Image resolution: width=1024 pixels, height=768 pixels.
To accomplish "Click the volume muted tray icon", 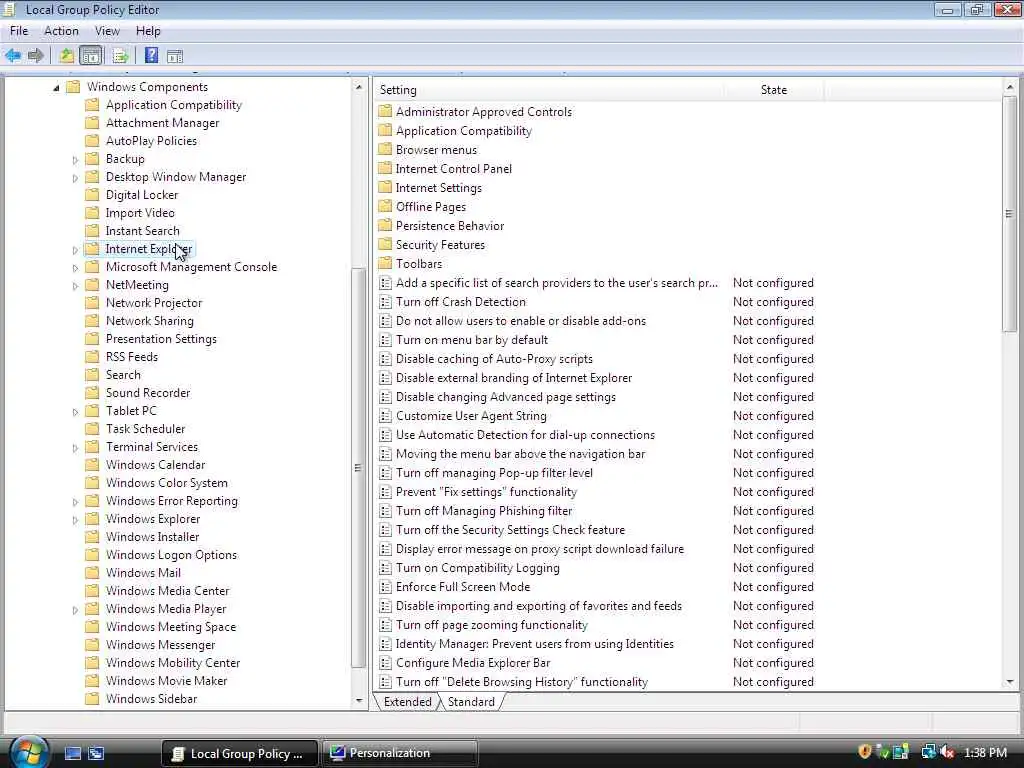I will (x=948, y=752).
